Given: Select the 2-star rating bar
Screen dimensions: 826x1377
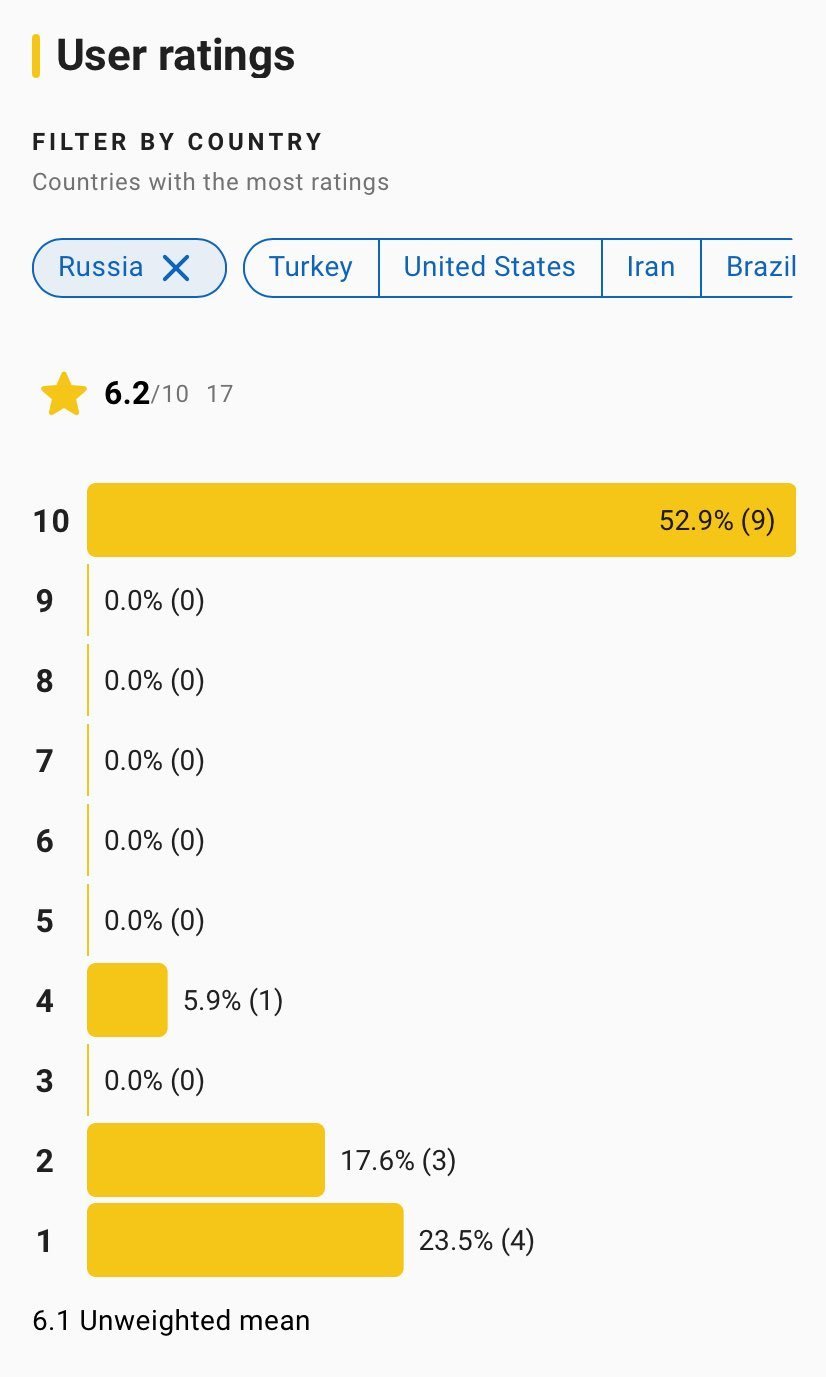Looking at the screenshot, I should (x=206, y=1160).
